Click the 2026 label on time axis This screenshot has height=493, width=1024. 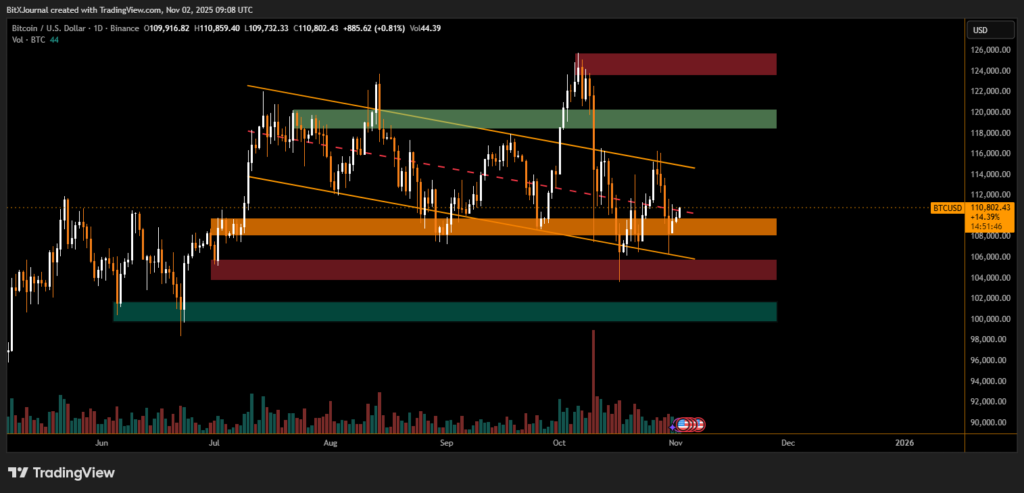904,442
